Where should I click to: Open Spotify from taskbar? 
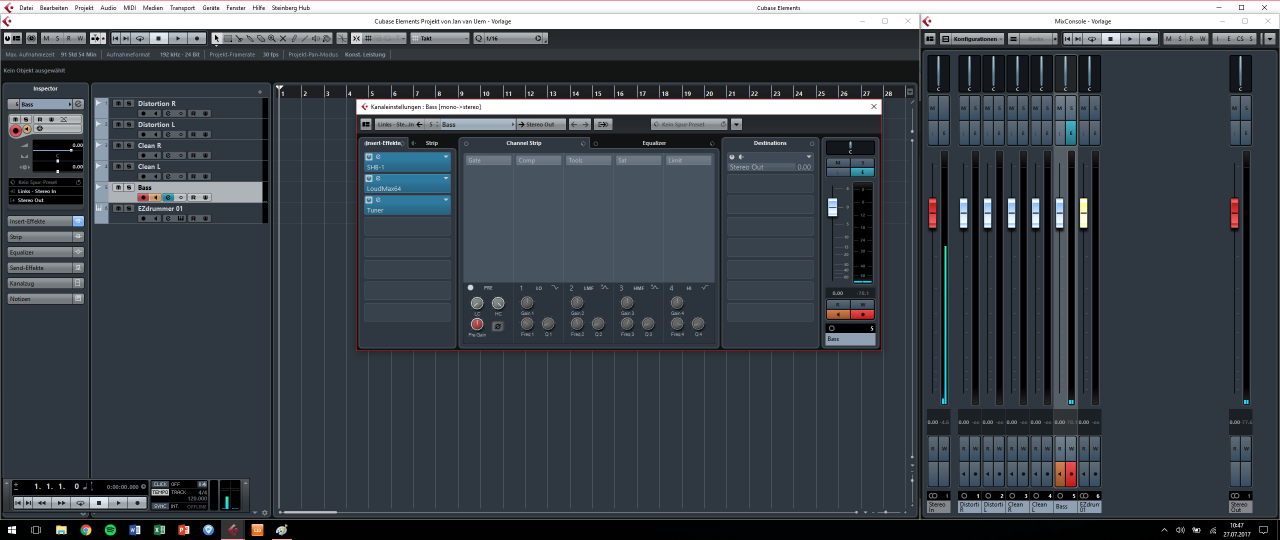coord(110,529)
